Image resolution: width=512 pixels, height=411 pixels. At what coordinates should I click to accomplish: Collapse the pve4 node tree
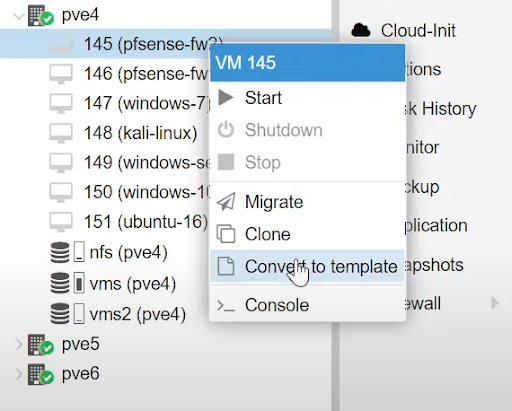tap(19, 16)
